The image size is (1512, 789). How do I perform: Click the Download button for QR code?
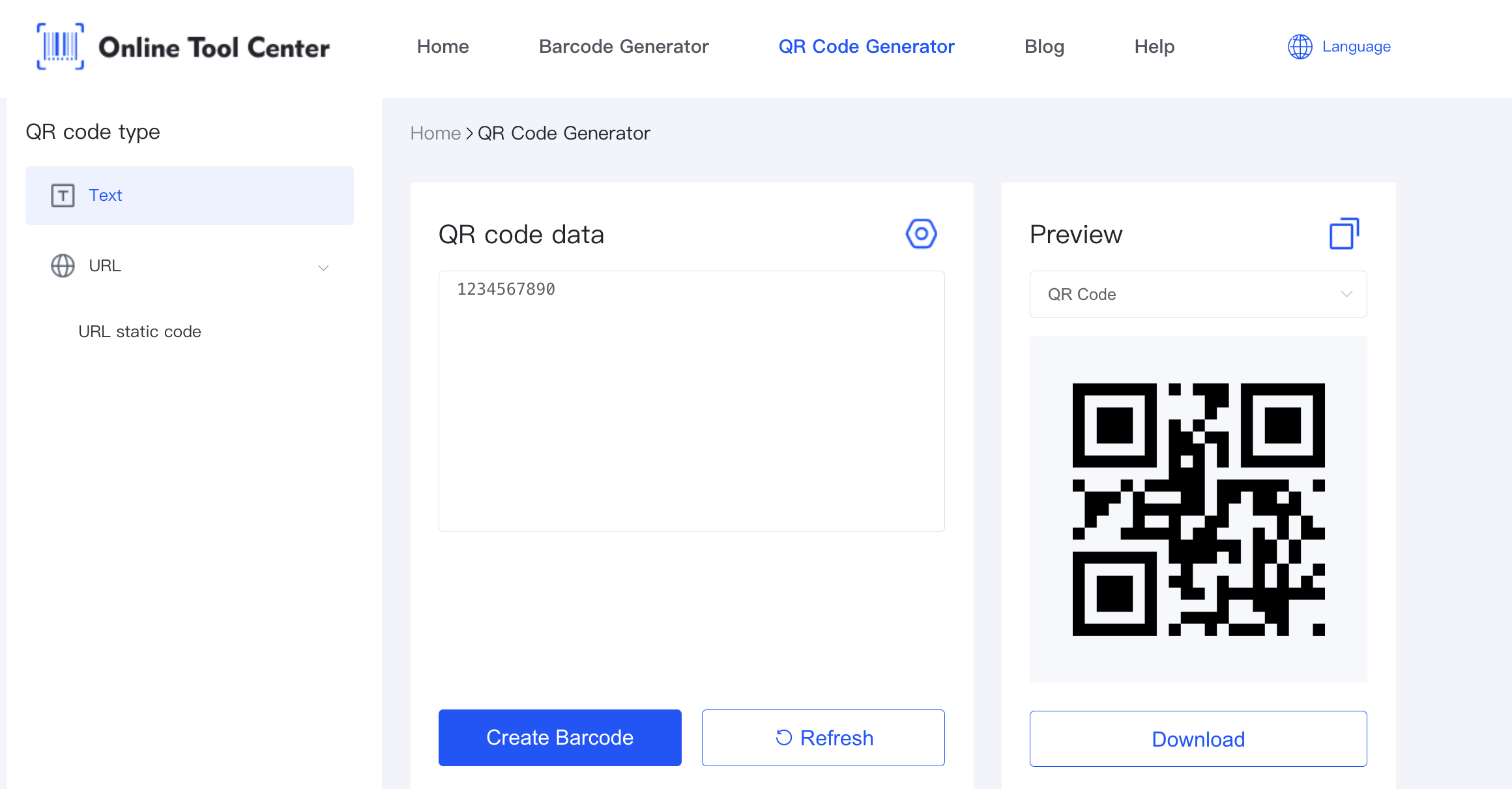point(1198,739)
